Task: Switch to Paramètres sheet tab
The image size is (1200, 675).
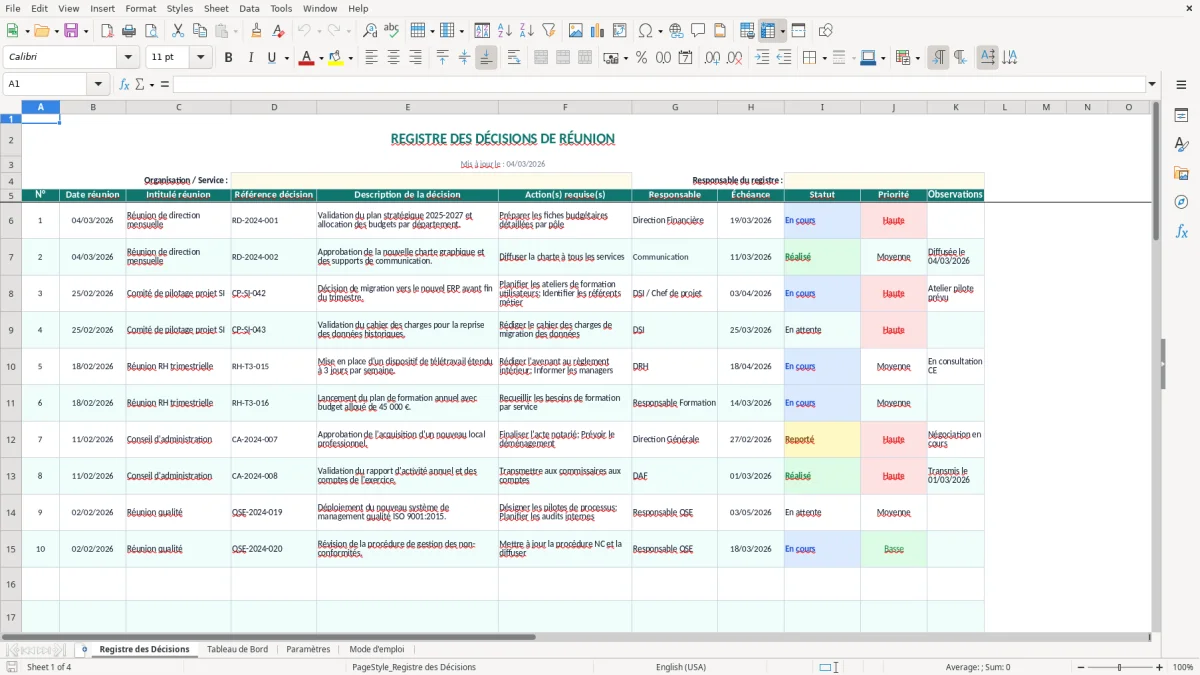Action: [308, 649]
